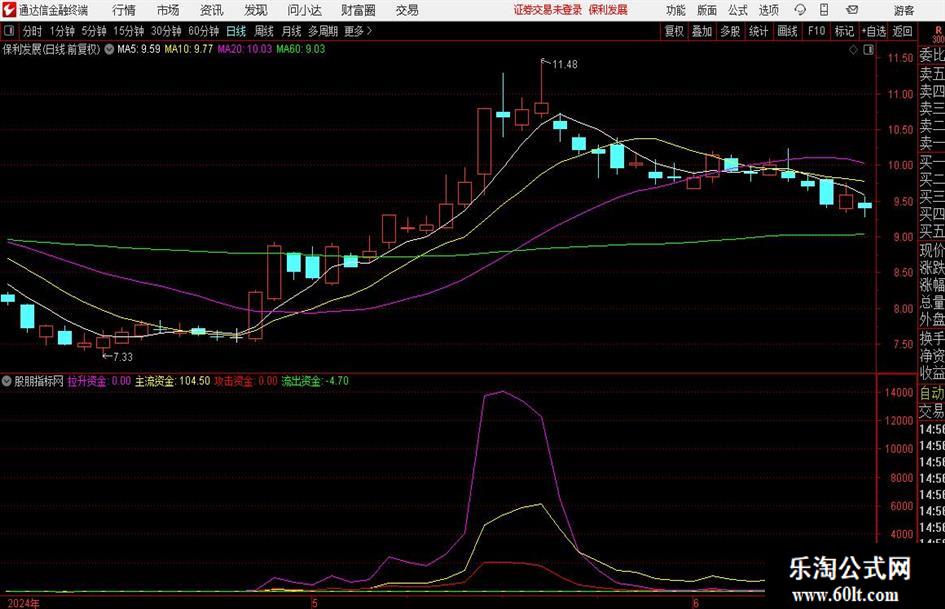The width and height of the screenshot is (945, 609).
Task: Click the MA5: 9.59 indicator label
Action: click(x=139, y=49)
